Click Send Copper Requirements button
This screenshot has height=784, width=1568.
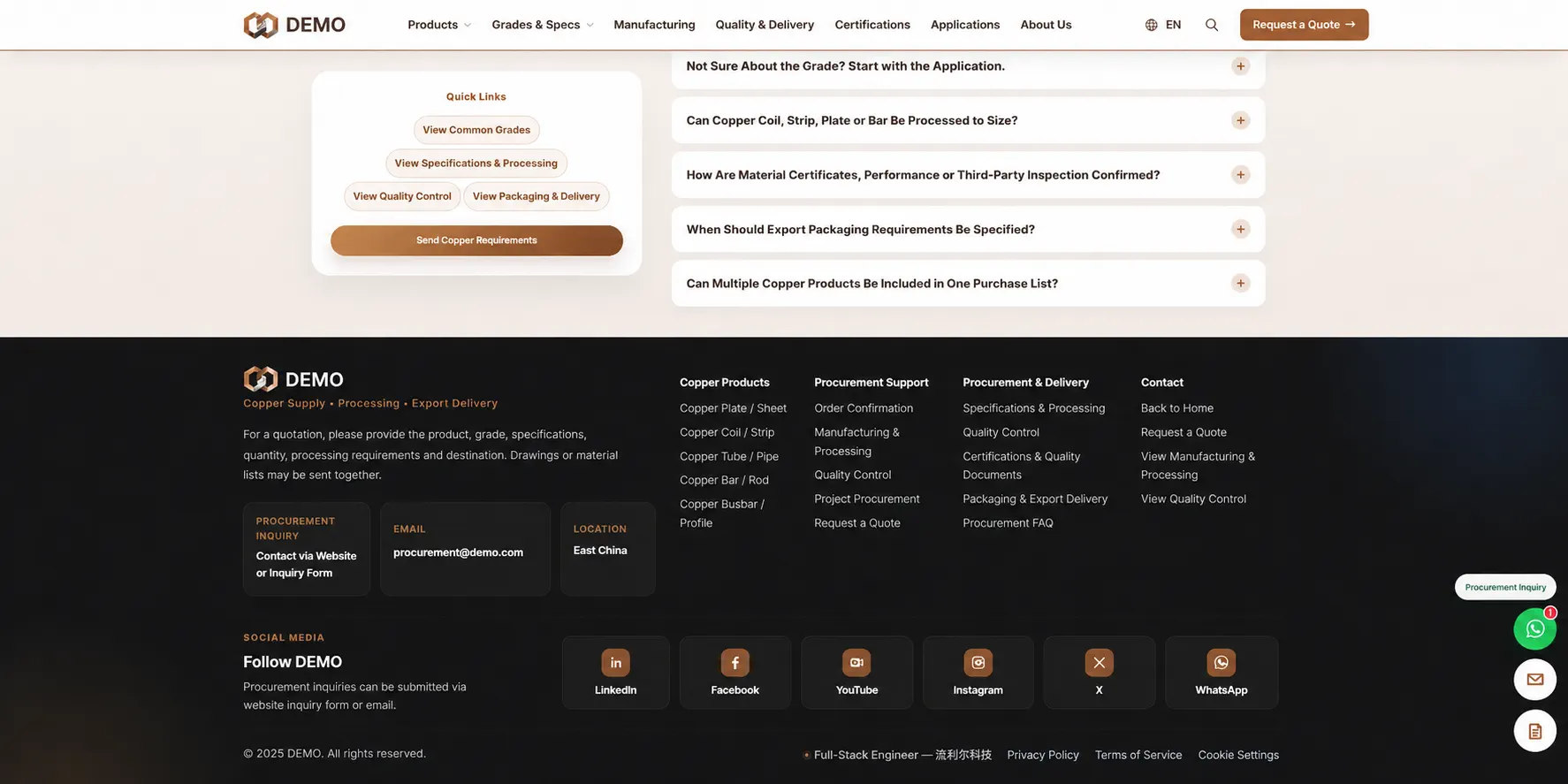pyautogui.click(x=476, y=240)
